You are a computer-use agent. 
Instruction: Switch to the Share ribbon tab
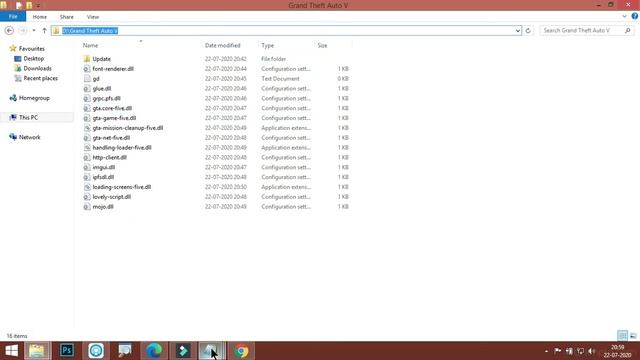pyautogui.click(x=67, y=17)
